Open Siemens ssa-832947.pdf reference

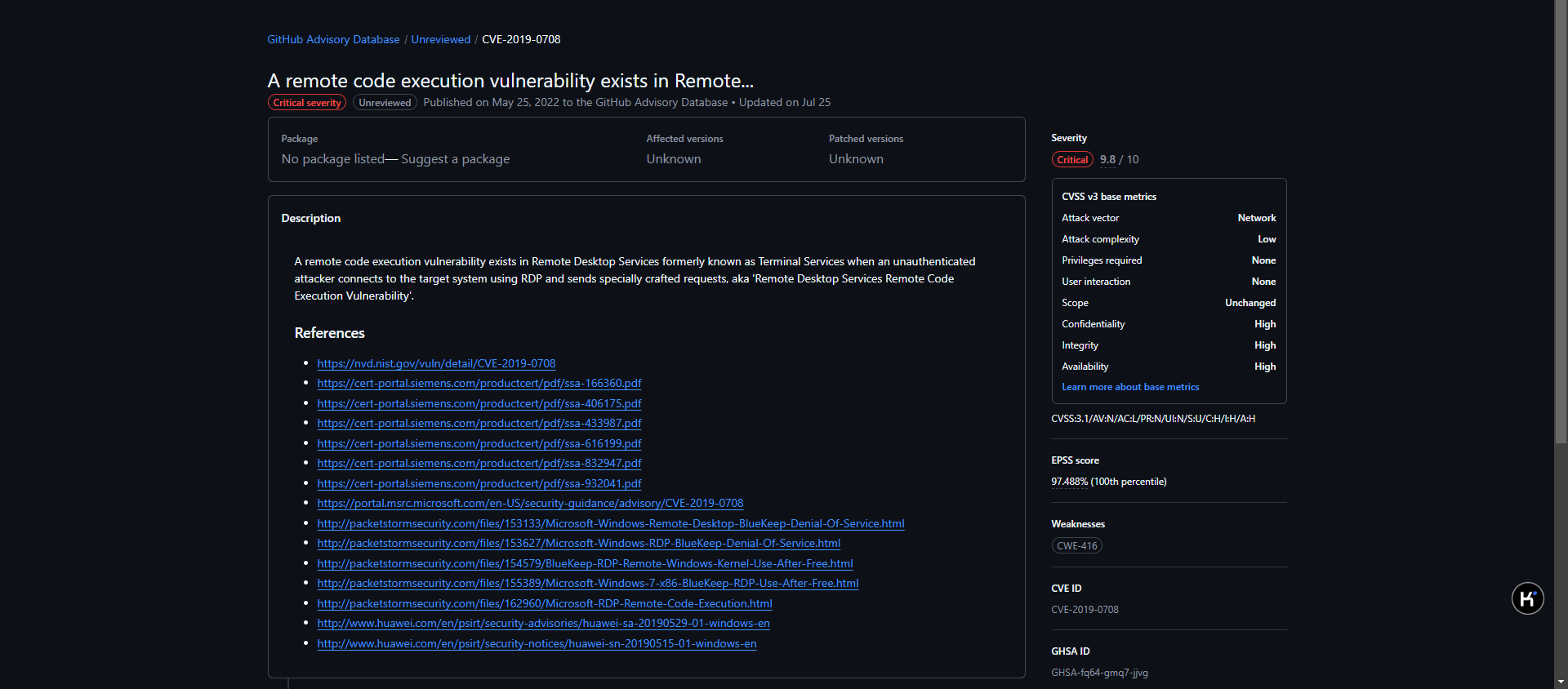[x=479, y=463]
